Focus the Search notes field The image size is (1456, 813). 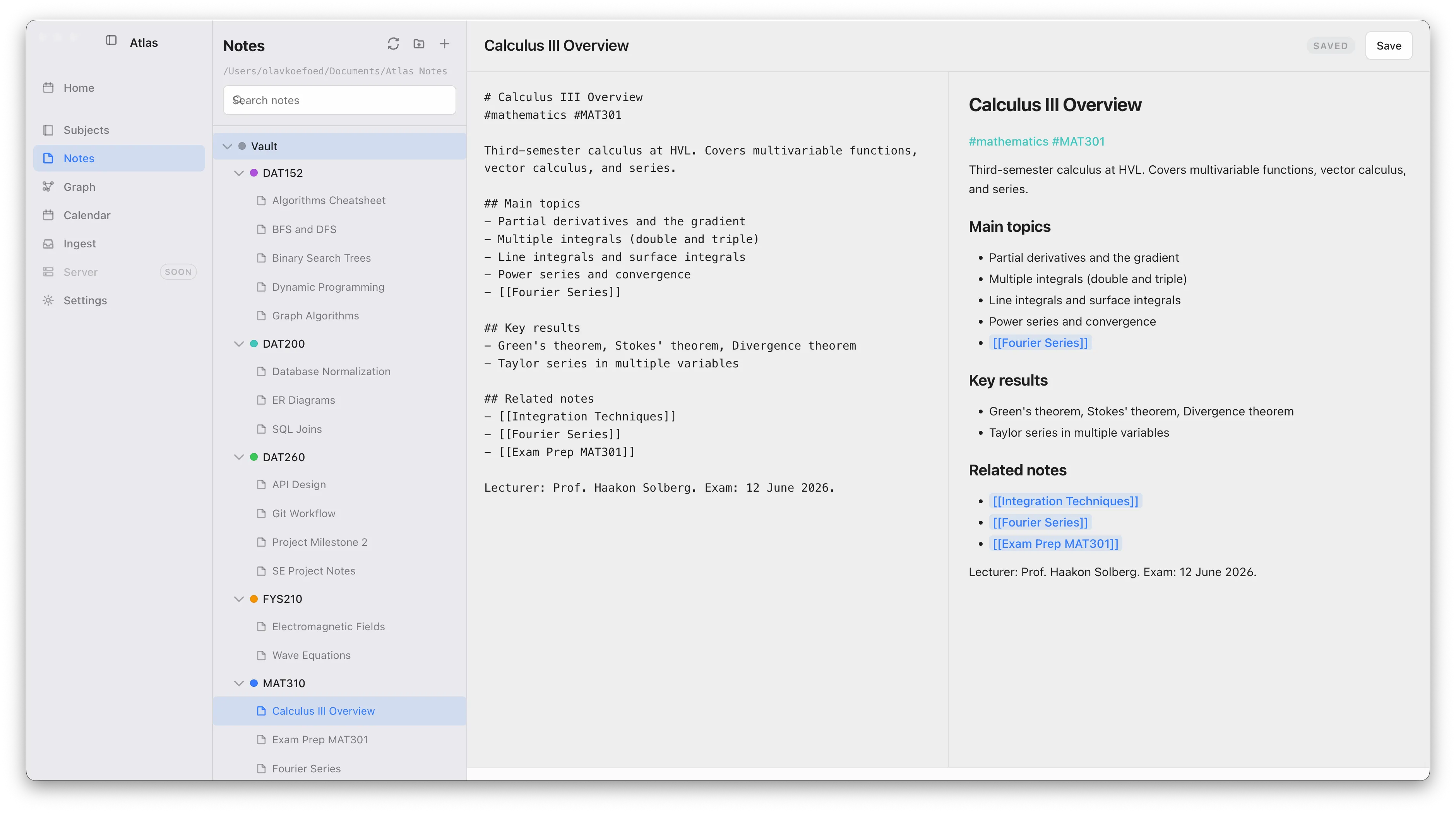pyautogui.click(x=339, y=100)
